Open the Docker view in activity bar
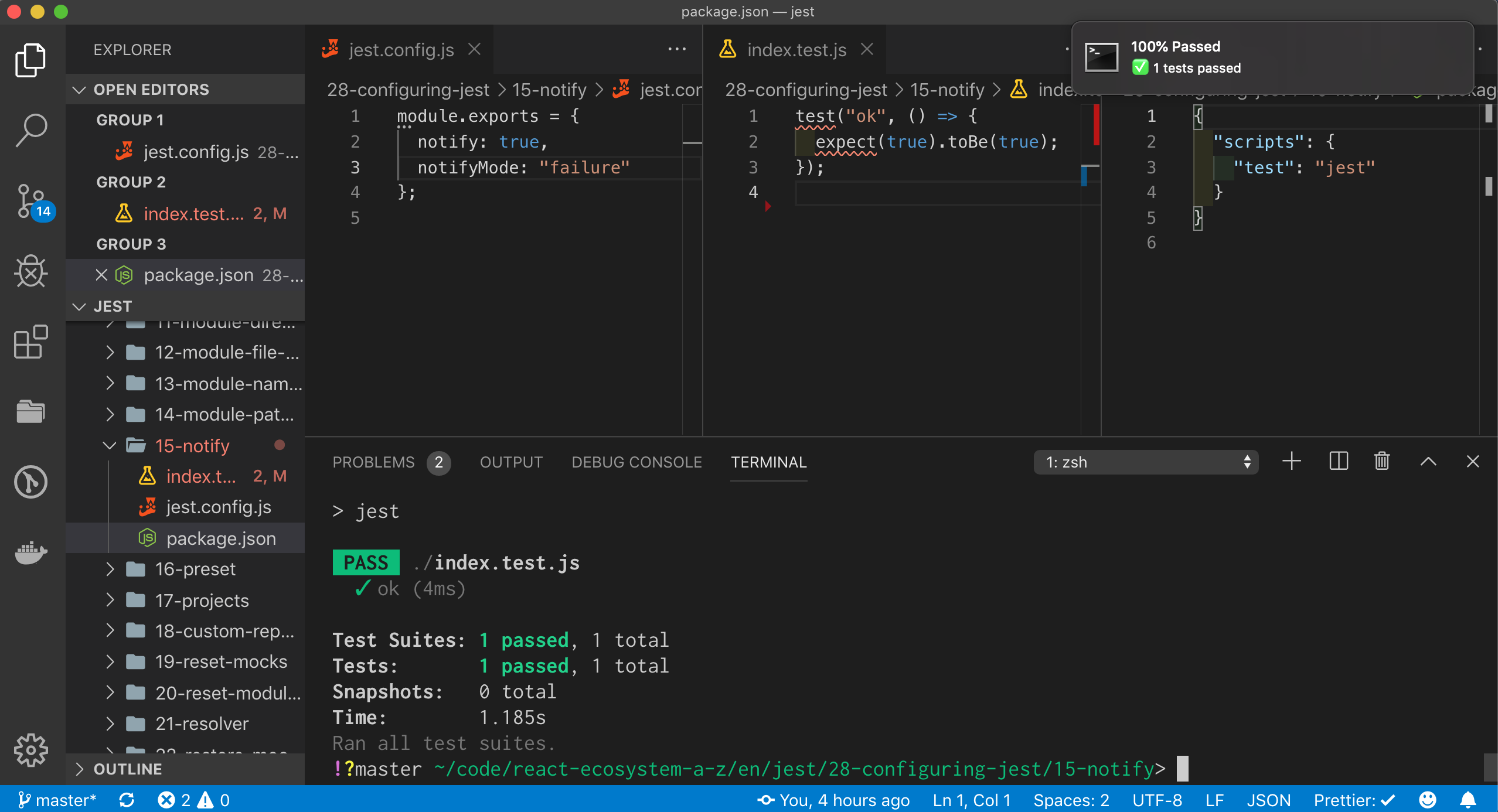This screenshot has width=1498, height=812. pyautogui.click(x=30, y=552)
